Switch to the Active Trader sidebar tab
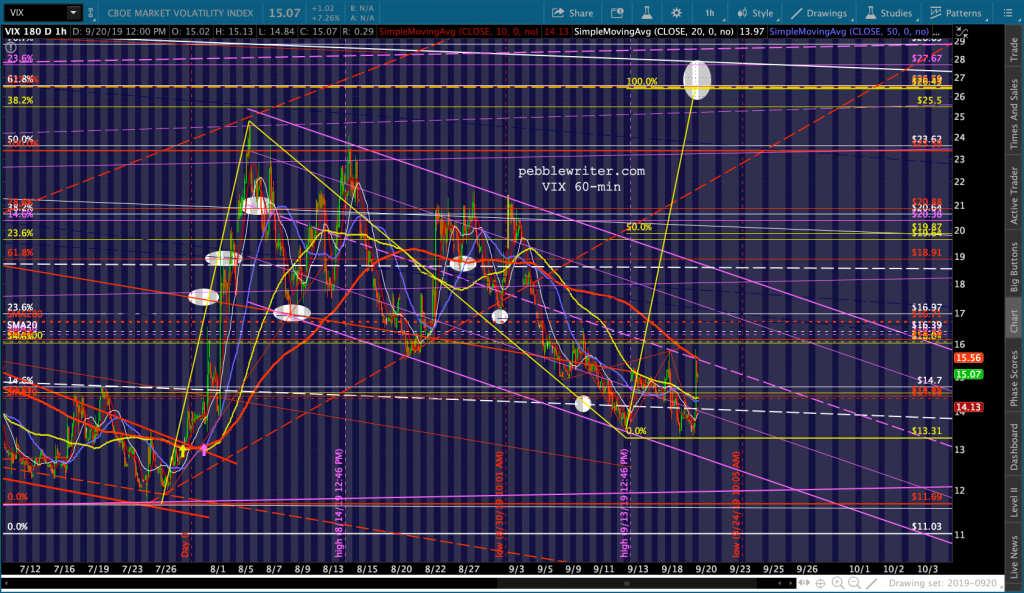 [x=1014, y=196]
